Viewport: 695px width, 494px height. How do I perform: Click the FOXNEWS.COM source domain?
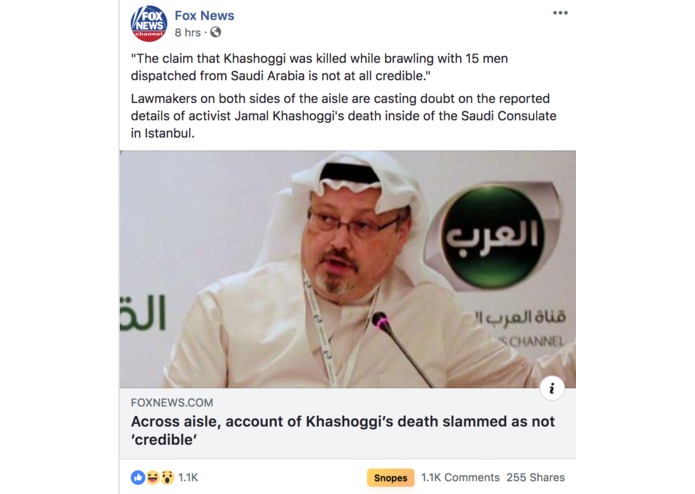172,403
